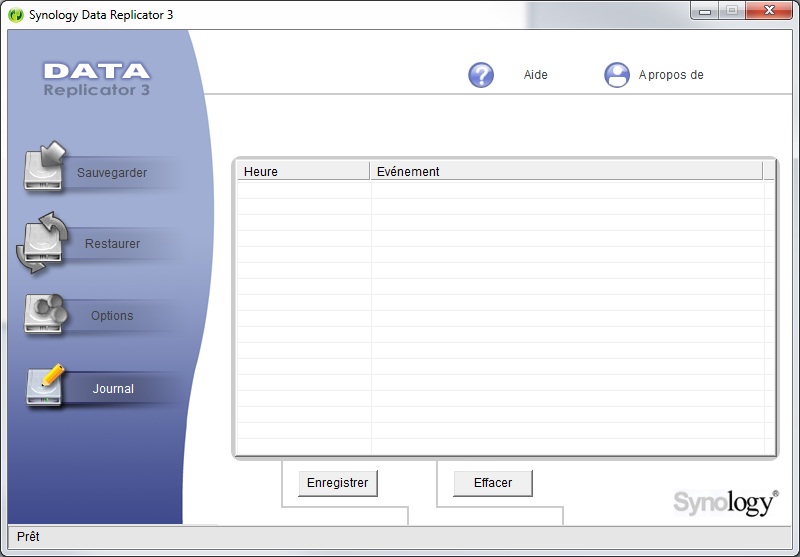The height and width of the screenshot is (557, 800).
Task: Open the A propos de link
Action: tap(671, 75)
